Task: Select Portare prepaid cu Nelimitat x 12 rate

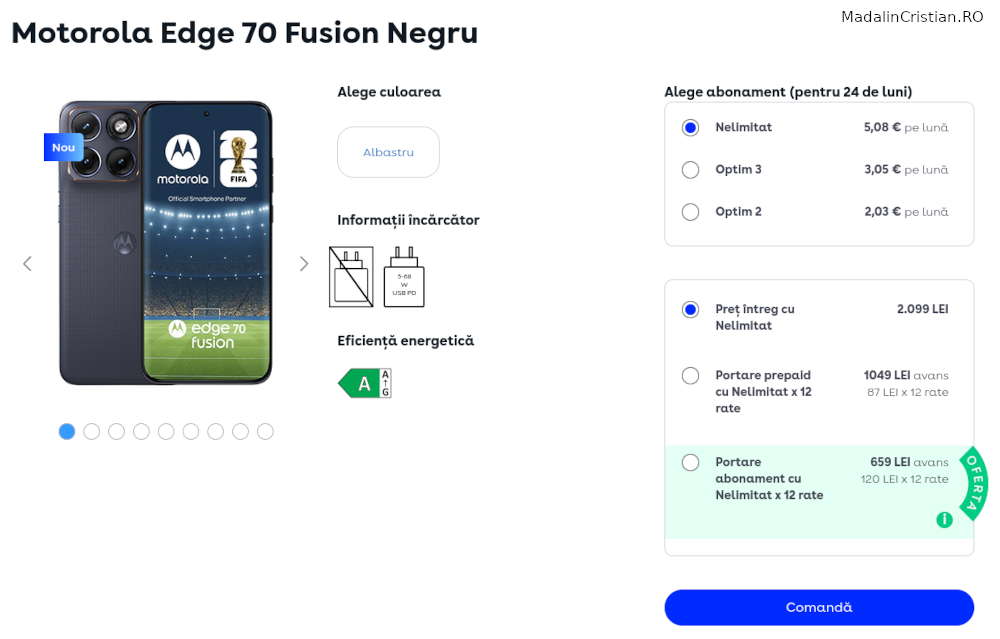Action: [690, 375]
